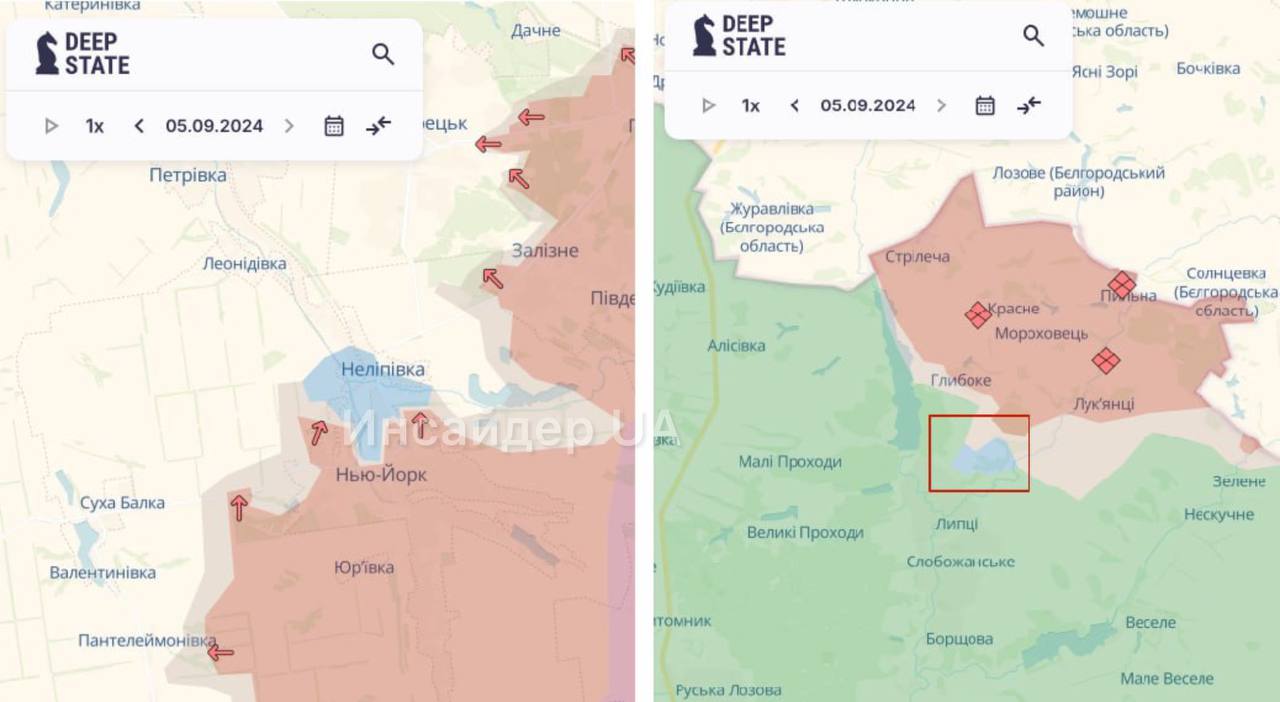Go to previous date on right map
Viewport: 1280px width, 702px height.
[795, 105]
